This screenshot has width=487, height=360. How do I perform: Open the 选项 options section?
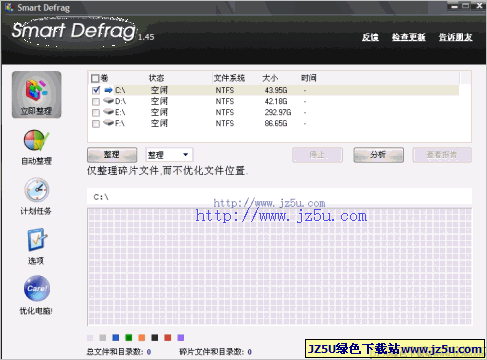tap(36, 246)
